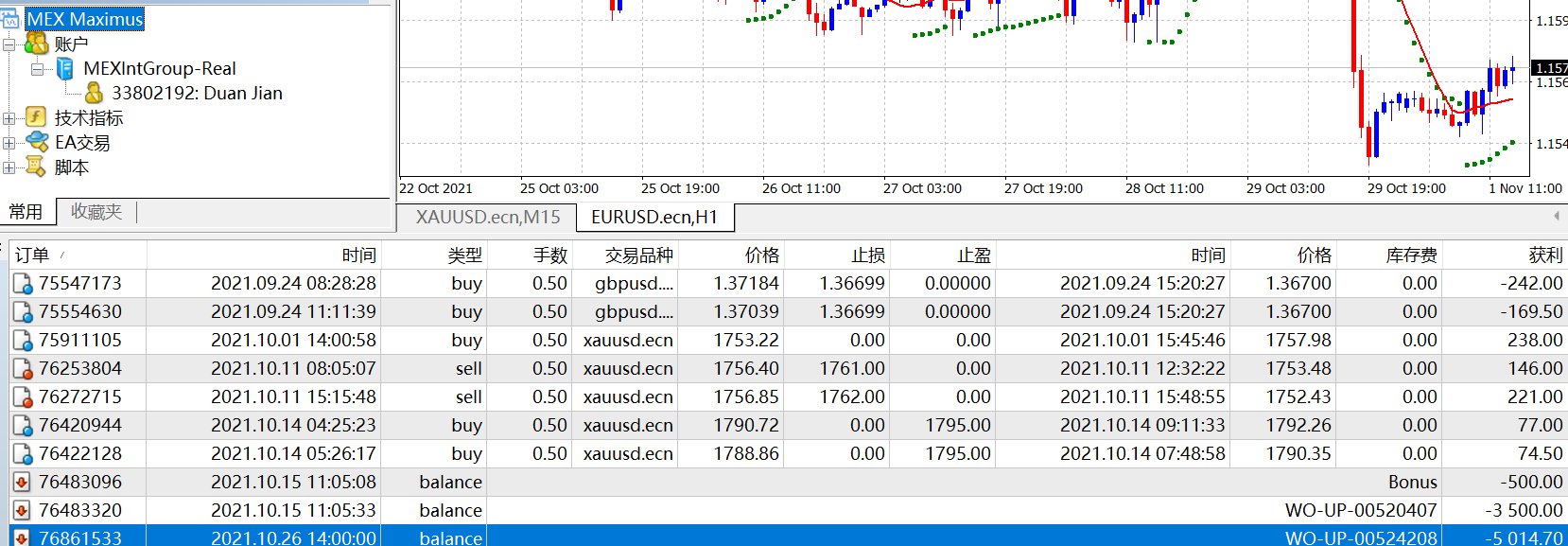Click balance icon for 76861533

(x=22, y=537)
